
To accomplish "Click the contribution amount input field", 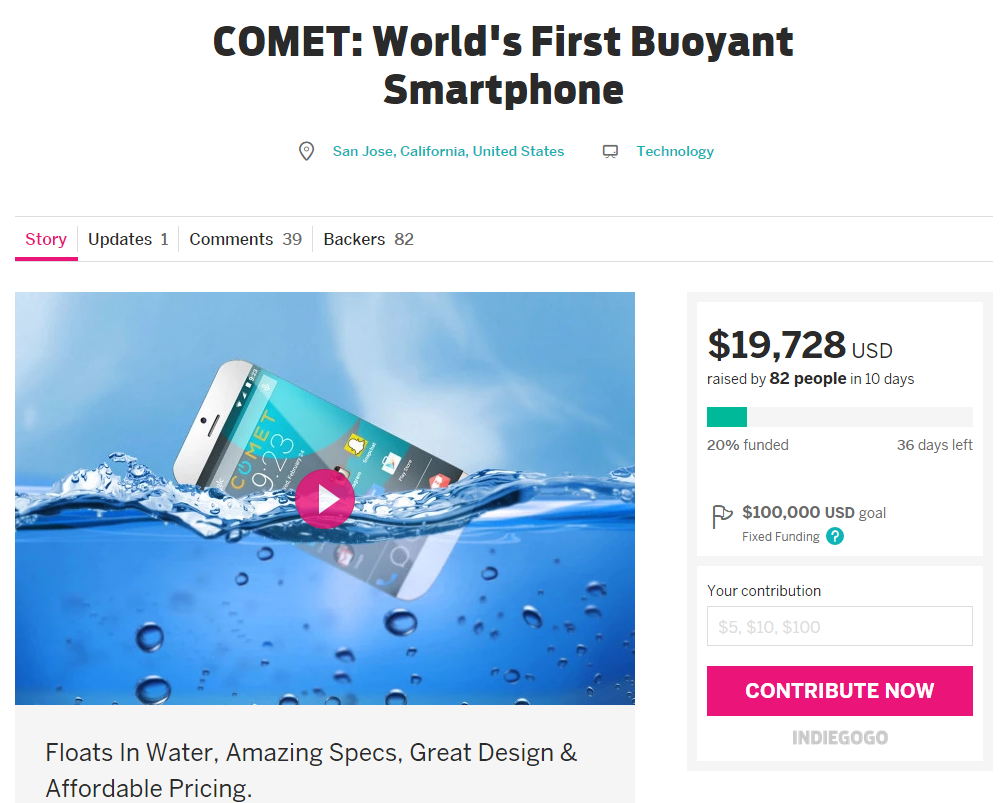I will (x=839, y=626).
